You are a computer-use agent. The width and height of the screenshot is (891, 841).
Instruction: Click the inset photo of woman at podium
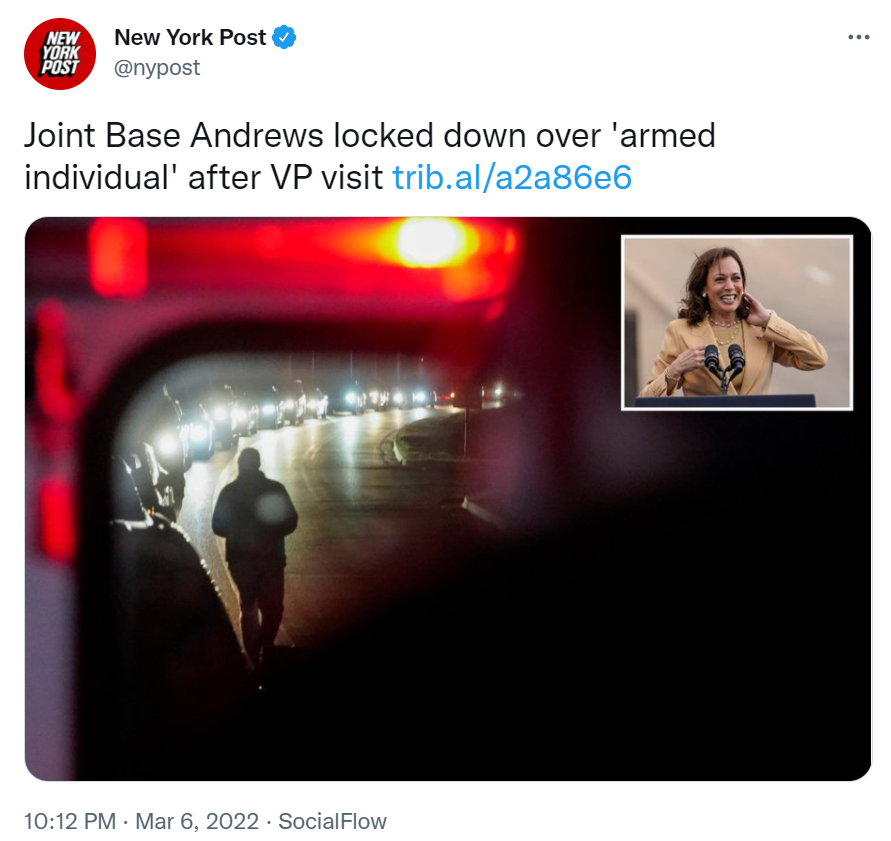tap(737, 322)
